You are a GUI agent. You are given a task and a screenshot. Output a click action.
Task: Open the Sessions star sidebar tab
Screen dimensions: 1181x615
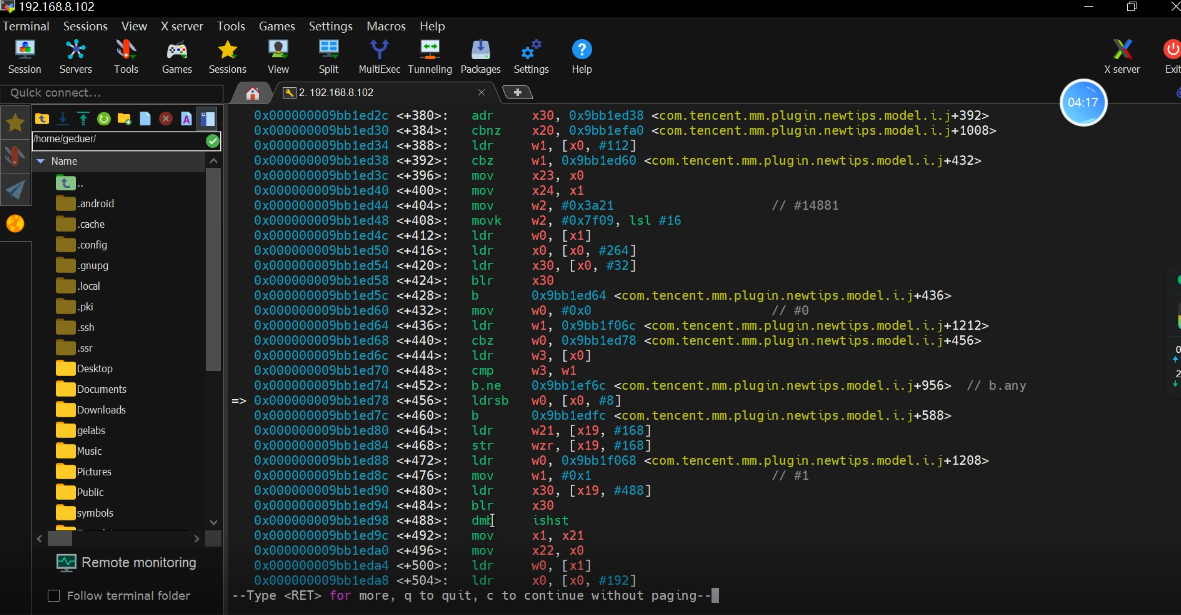pos(15,123)
